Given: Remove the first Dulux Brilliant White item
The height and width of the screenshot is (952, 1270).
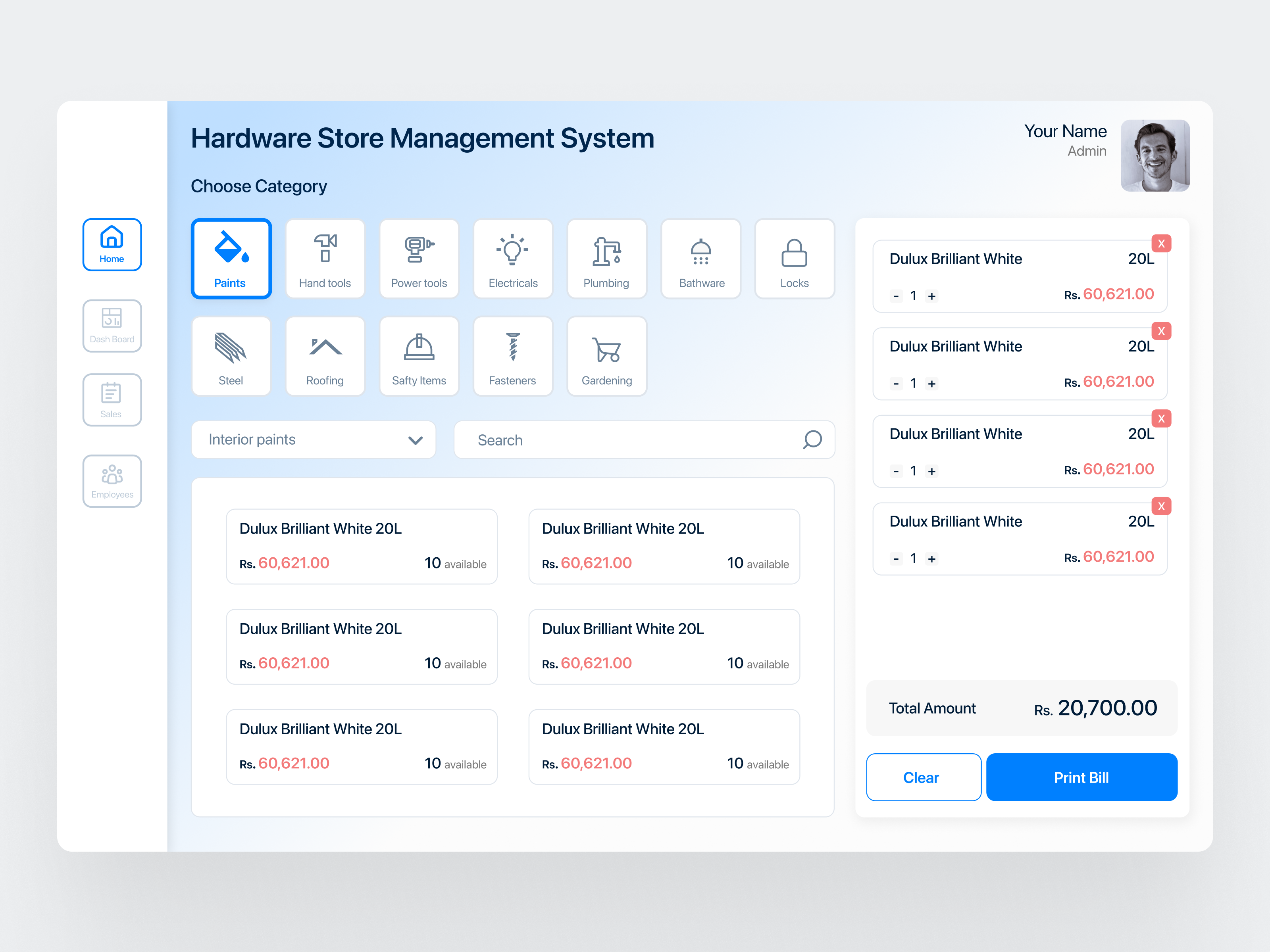Looking at the screenshot, I should coord(1162,243).
